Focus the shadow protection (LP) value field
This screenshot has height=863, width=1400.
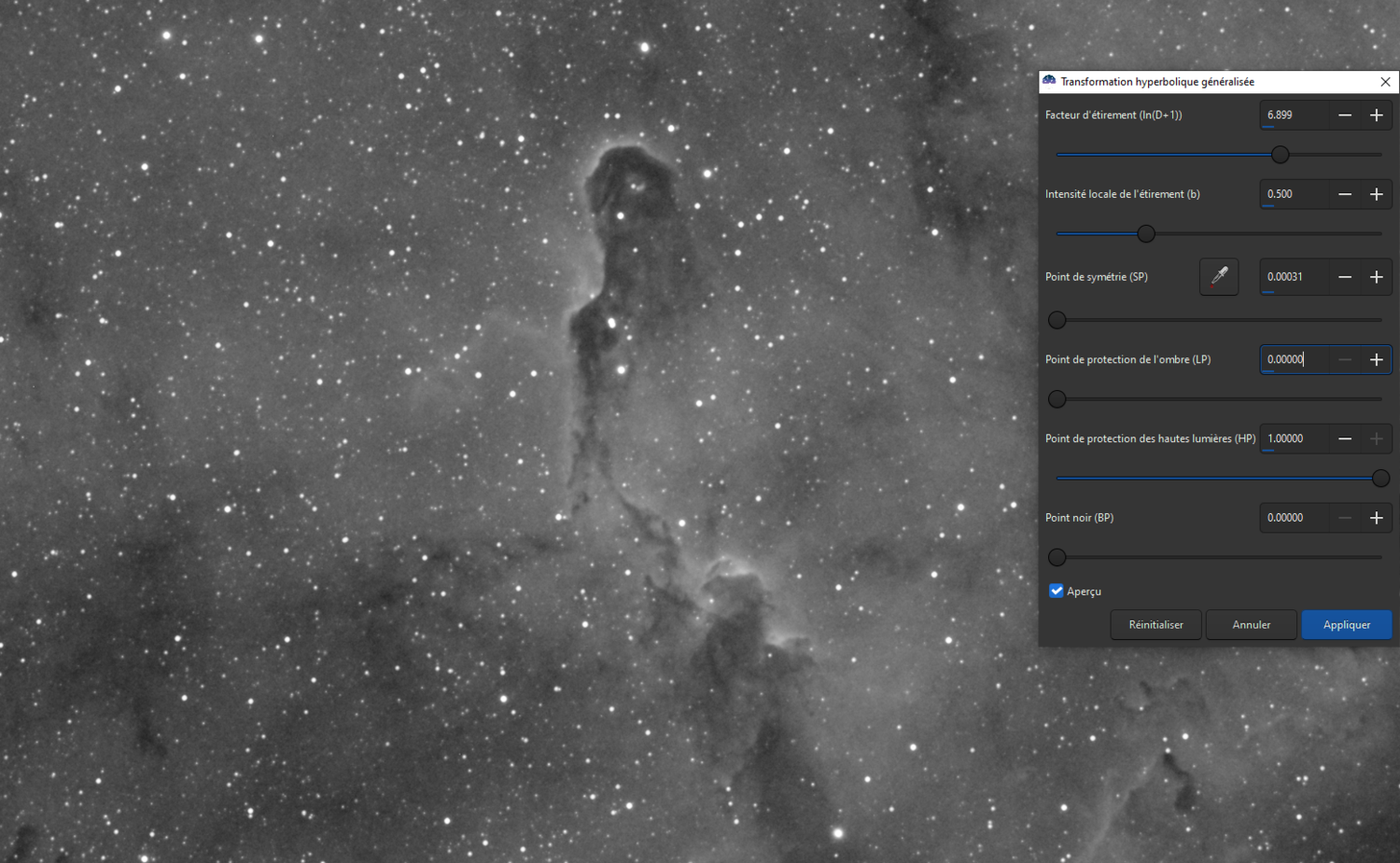pyautogui.click(x=1295, y=359)
